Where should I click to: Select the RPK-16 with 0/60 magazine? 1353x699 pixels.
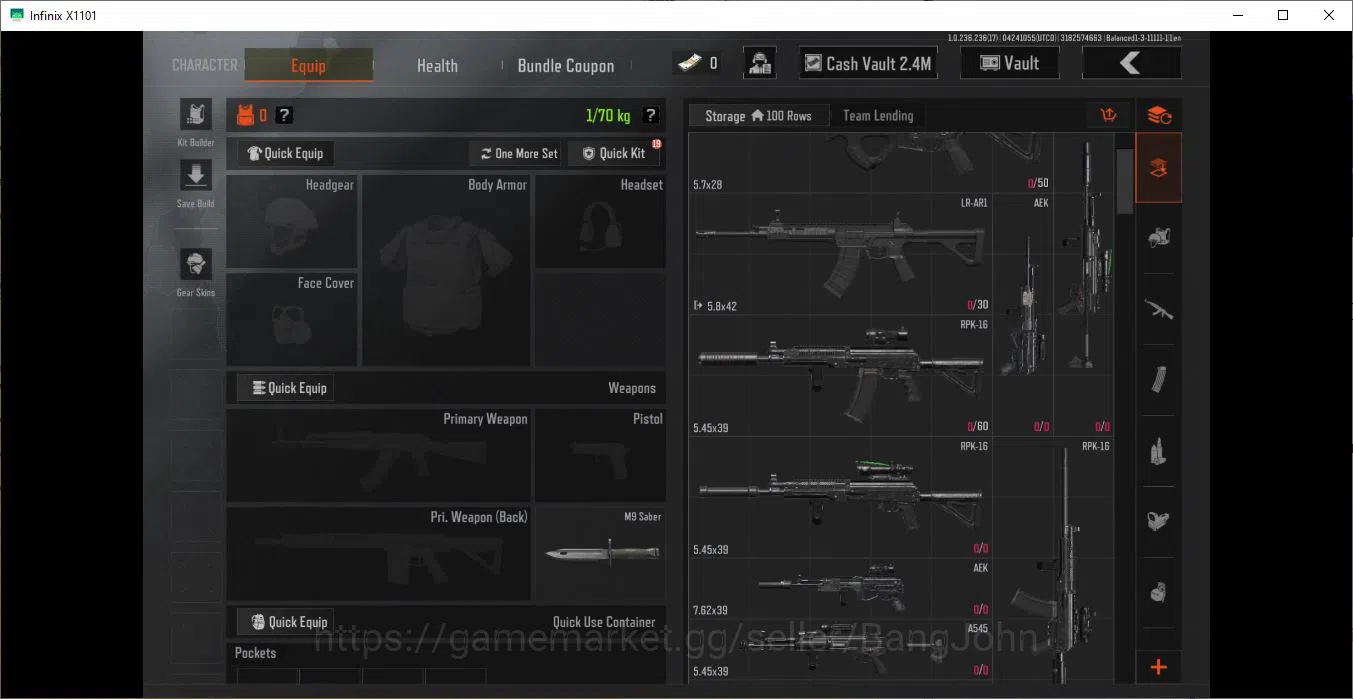pyautogui.click(x=840, y=376)
